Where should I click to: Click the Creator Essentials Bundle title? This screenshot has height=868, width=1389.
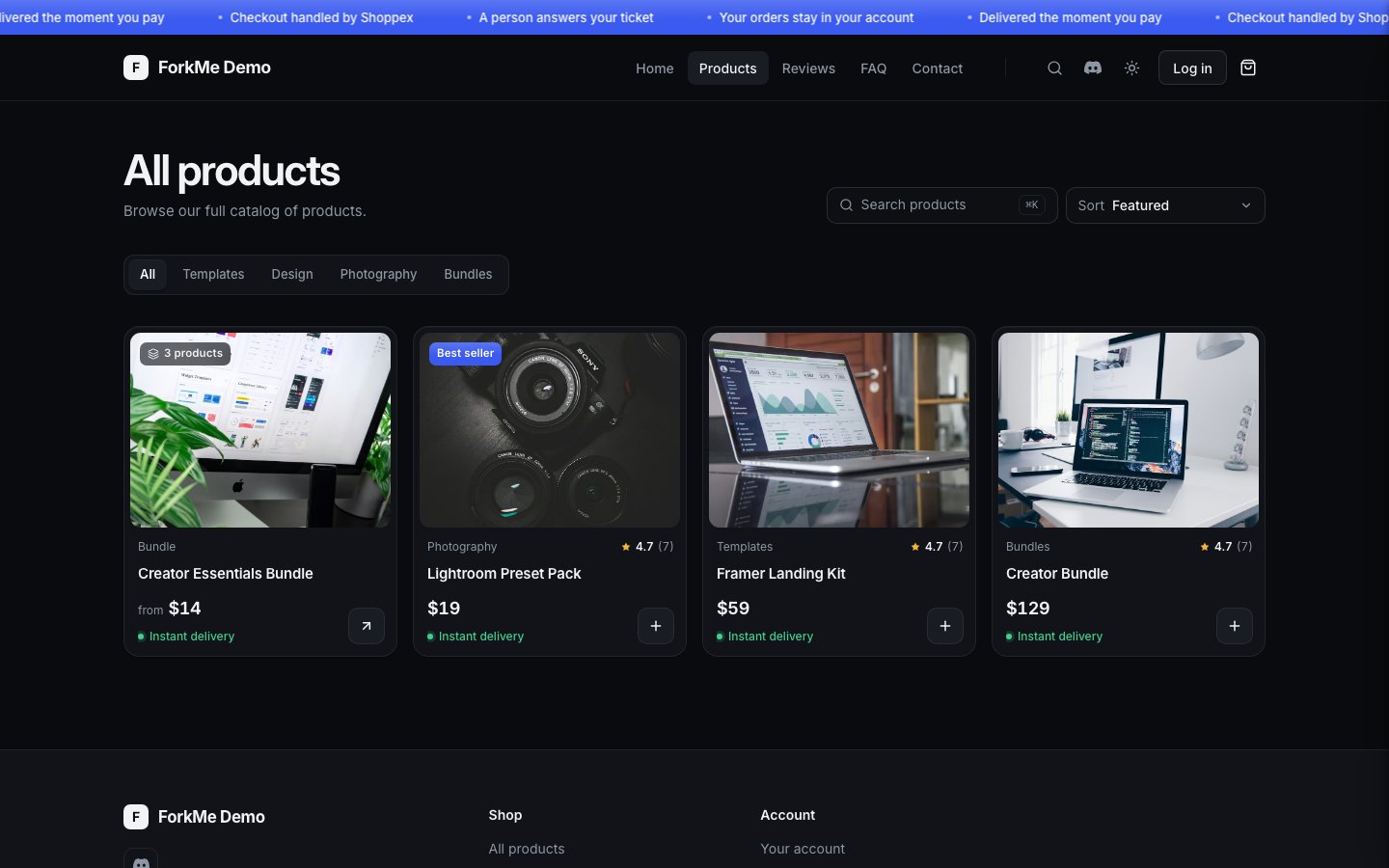(x=226, y=574)
